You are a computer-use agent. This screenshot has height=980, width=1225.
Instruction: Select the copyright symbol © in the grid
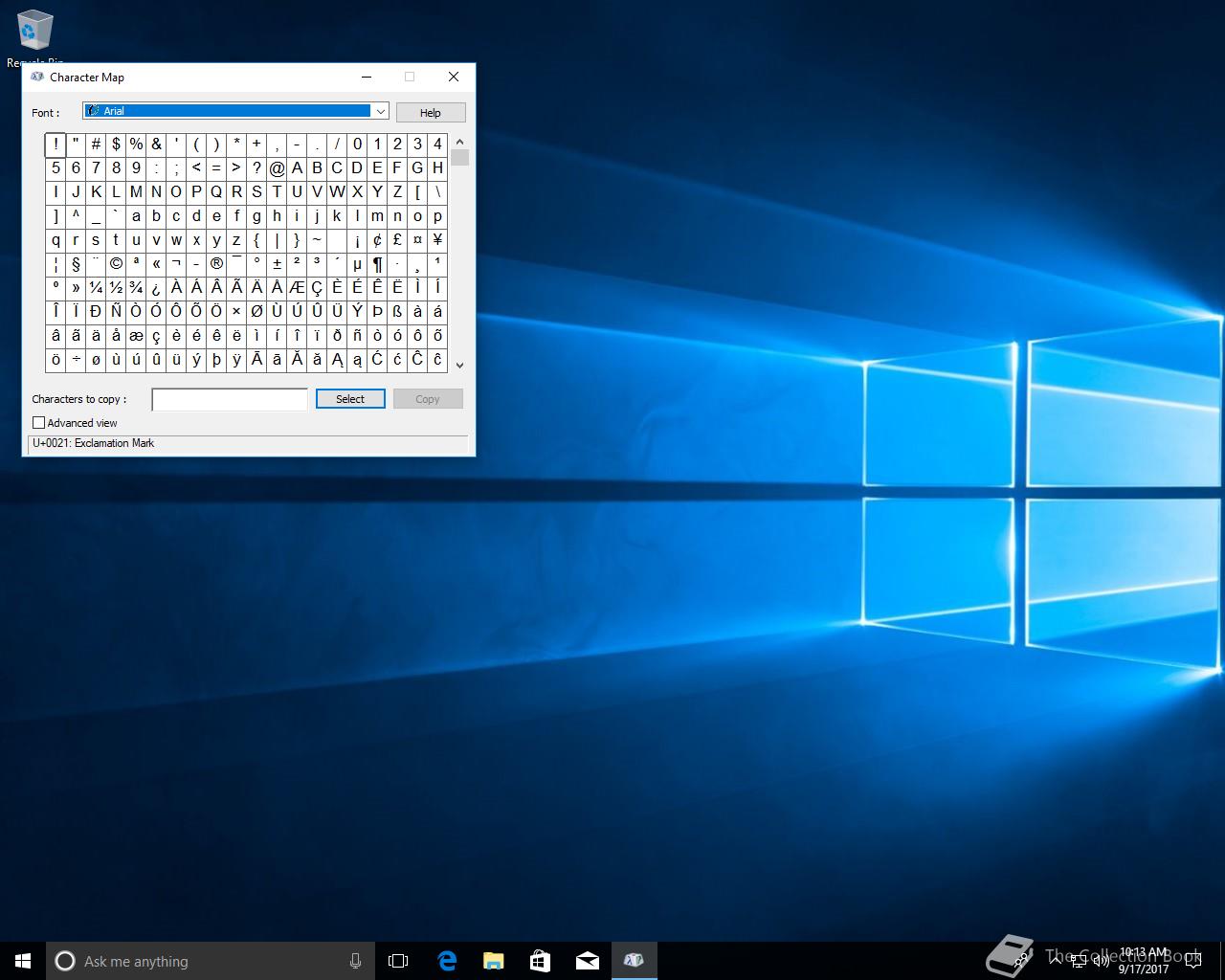point(116,264)
